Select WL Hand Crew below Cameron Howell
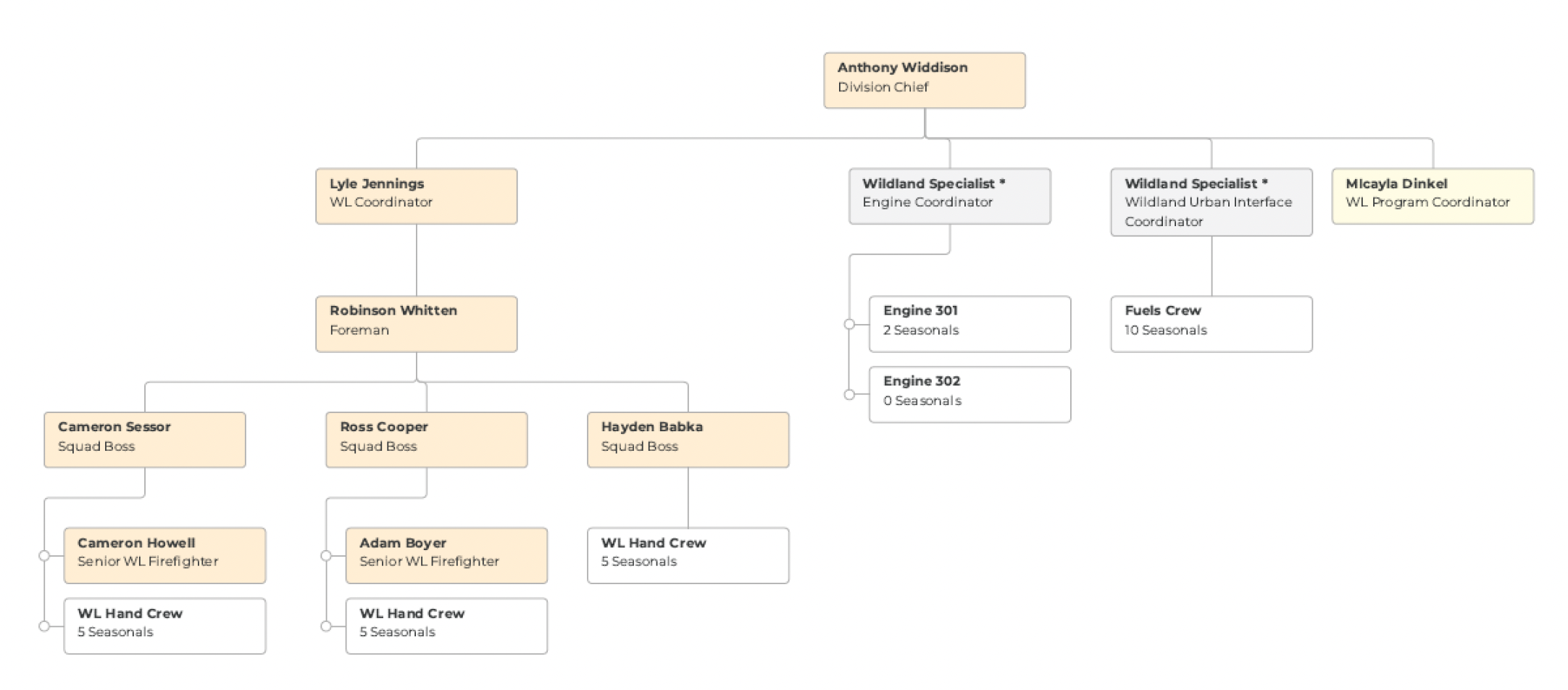This screenshot has height=690, width=1568. coord(164,625)
